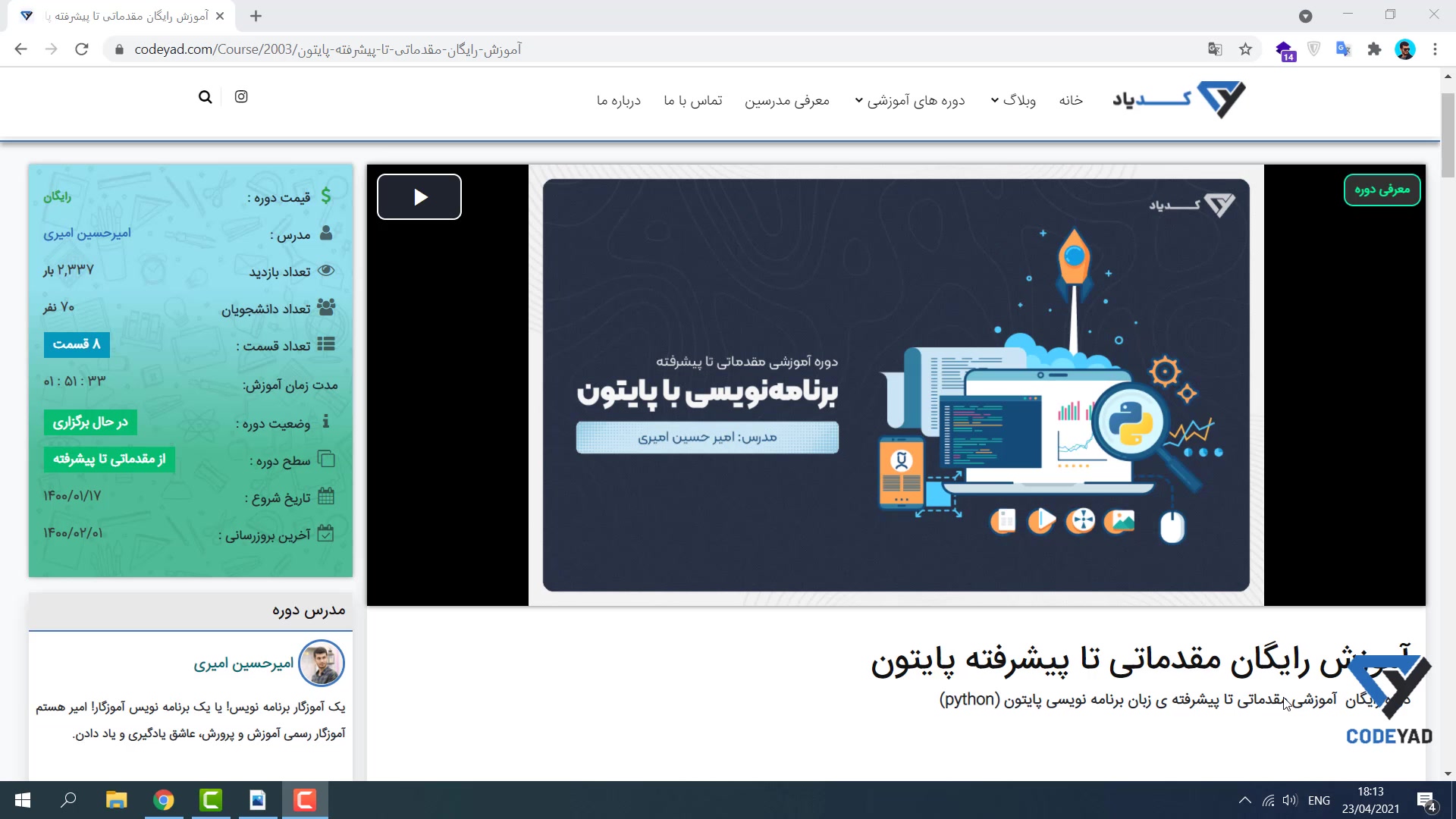The width and height of the screenshot is (1456, 819).
Task: Open معرفی مدرسین menu item
Action: click(x=786, y=100)
